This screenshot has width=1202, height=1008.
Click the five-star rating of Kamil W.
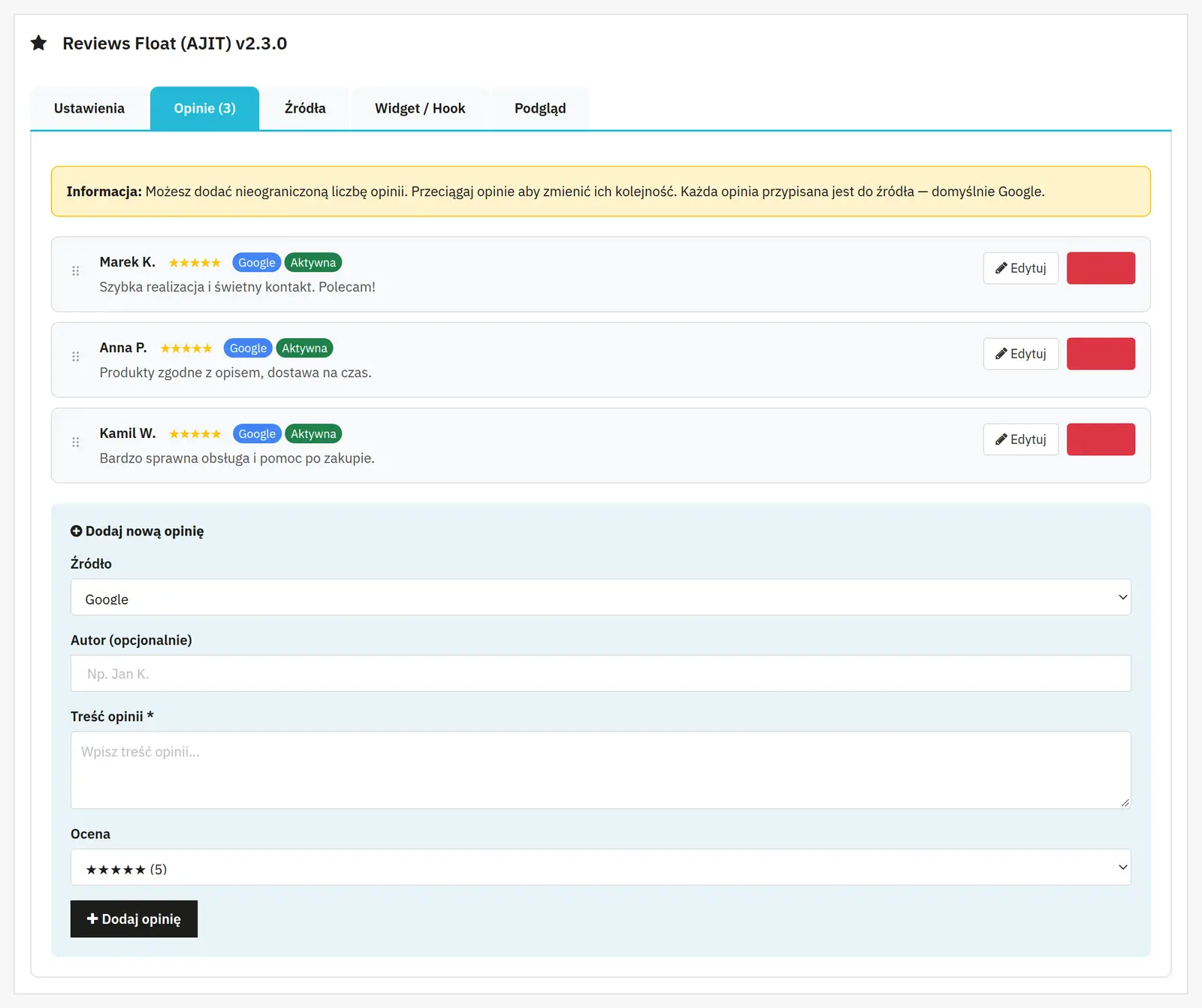195,434
